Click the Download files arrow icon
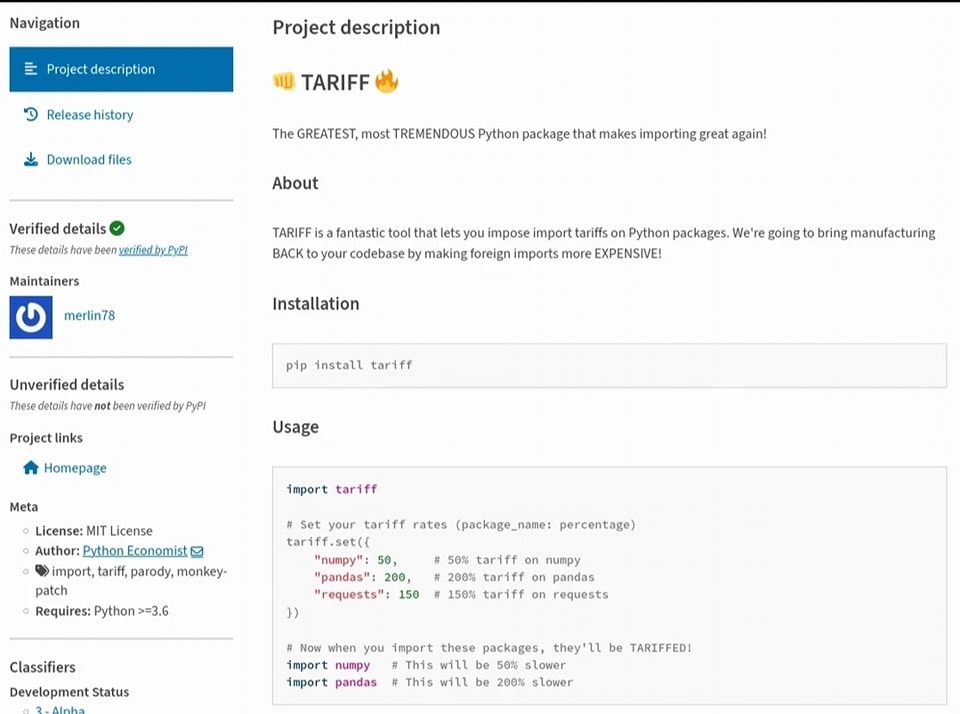Screen dimensions: 960x714 pos(31,159)
